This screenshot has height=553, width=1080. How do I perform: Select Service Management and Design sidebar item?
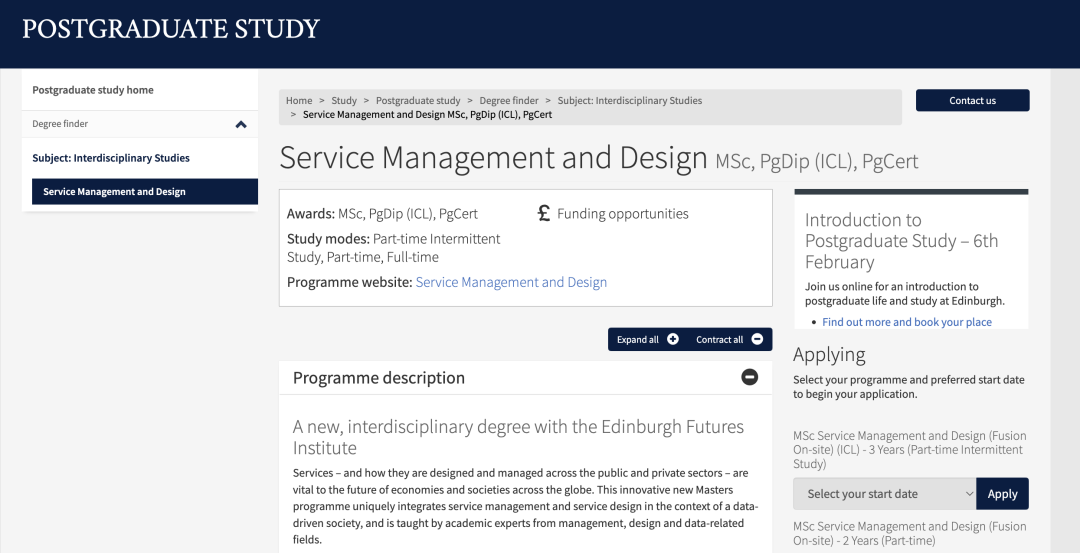(x=114, y=192)
